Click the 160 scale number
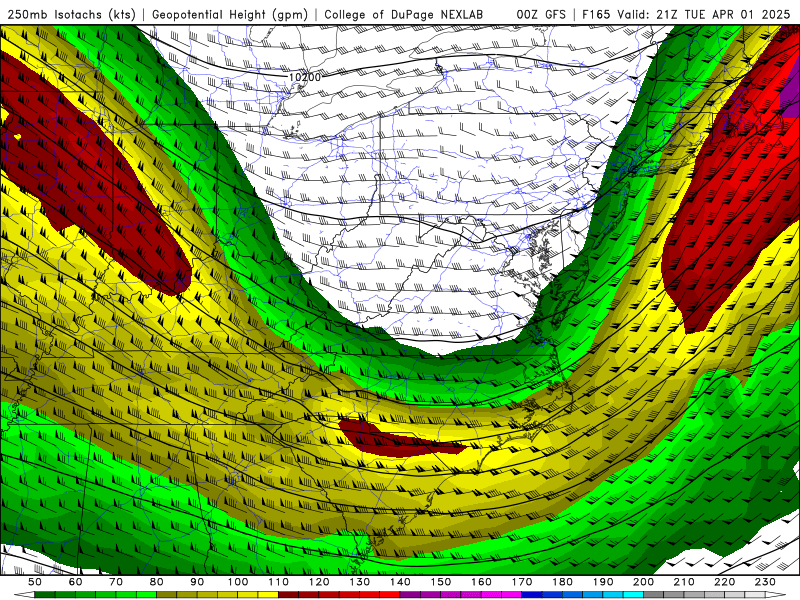This screenshot has height=600, width=800. click(x=481, y=582)
